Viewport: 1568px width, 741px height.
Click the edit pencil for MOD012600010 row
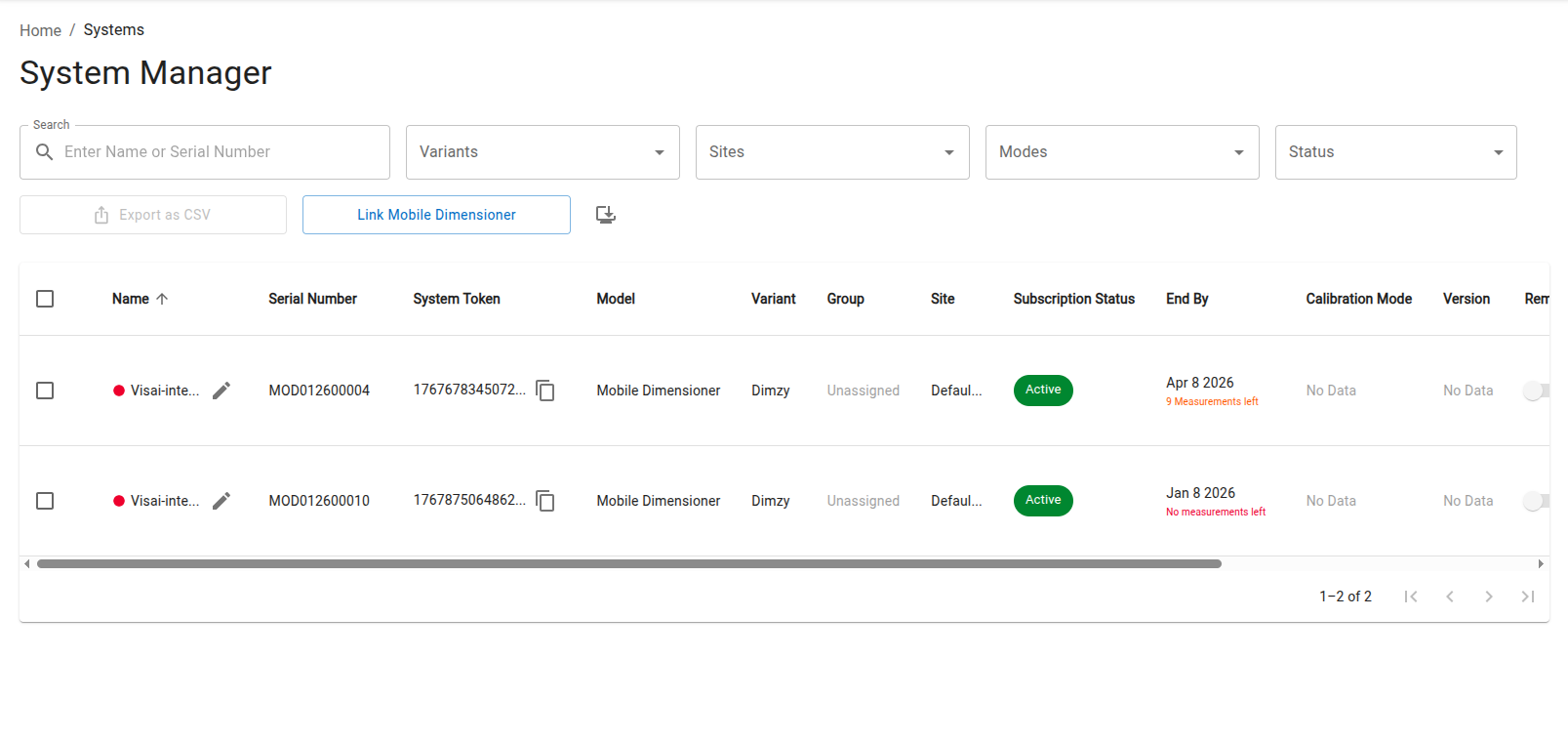(221, 501)
